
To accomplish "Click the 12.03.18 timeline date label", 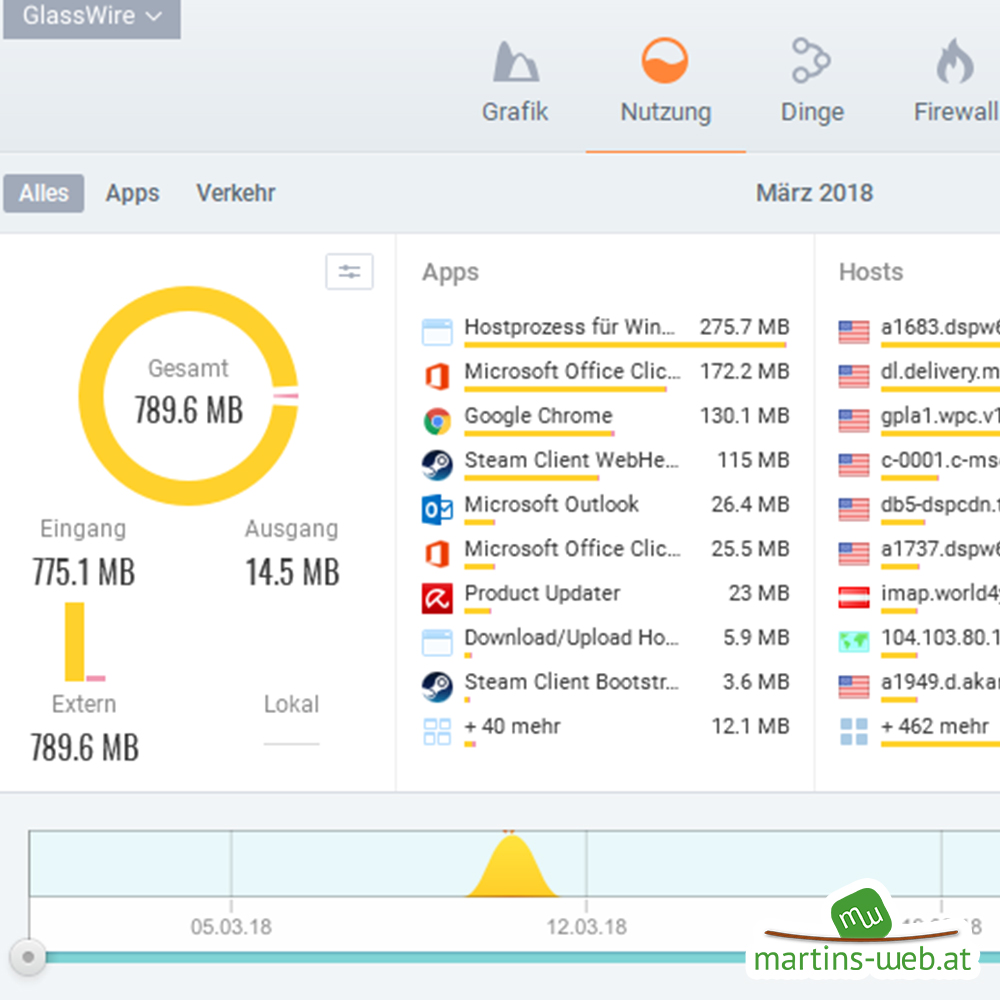I will (x=586, y=926).
